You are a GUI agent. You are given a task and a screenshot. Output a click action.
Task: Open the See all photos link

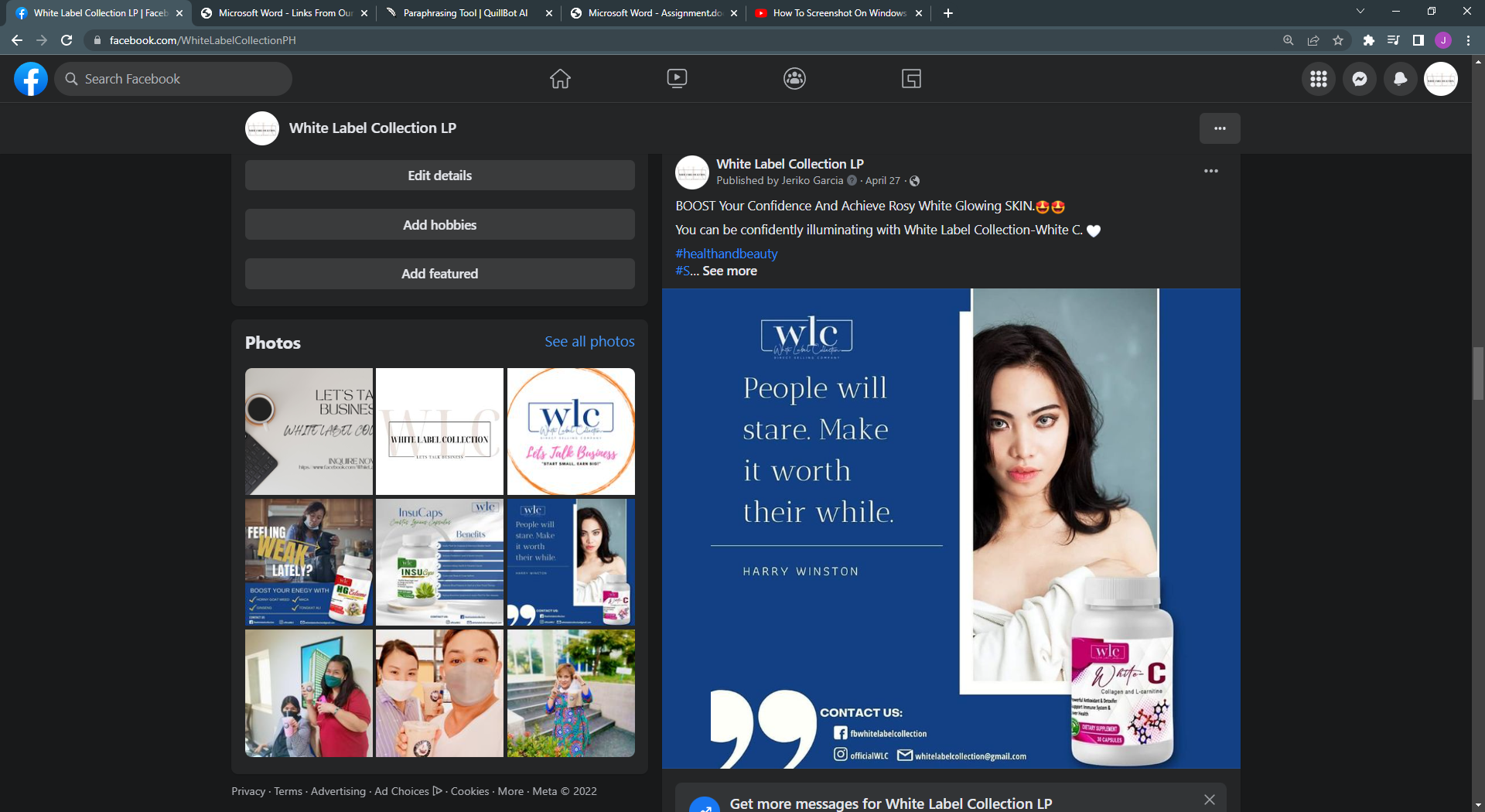pyautogui.click(x=589, y=342)
